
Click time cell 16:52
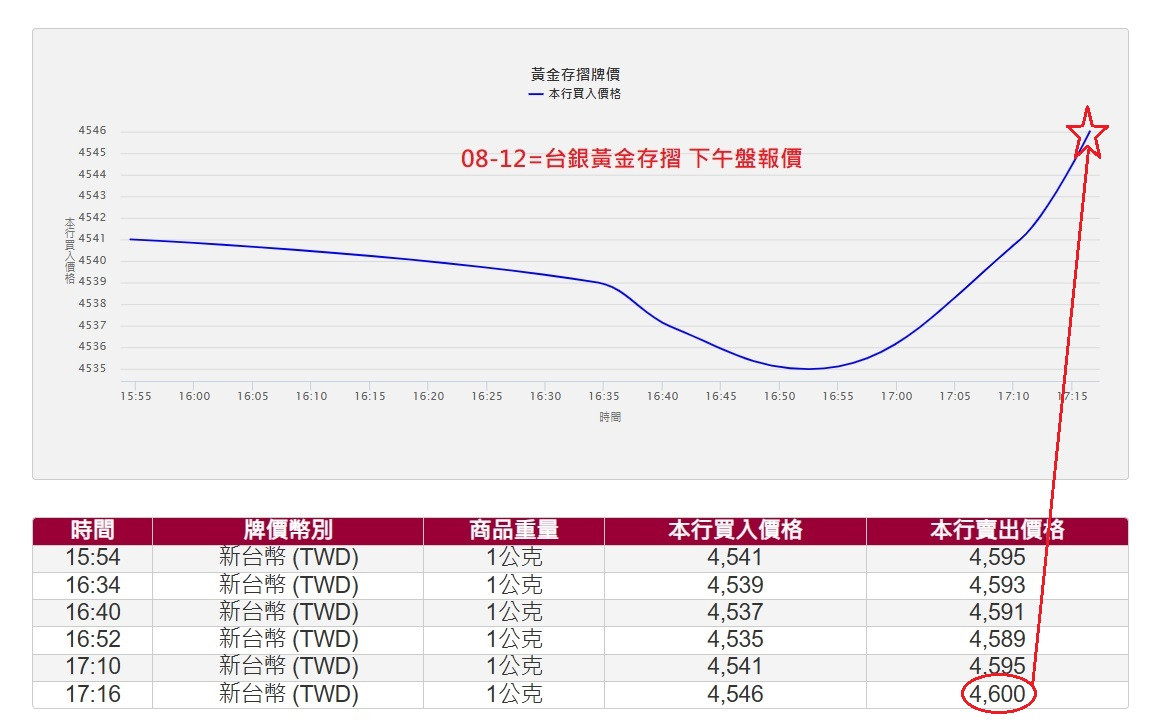(x=93, y=639)
